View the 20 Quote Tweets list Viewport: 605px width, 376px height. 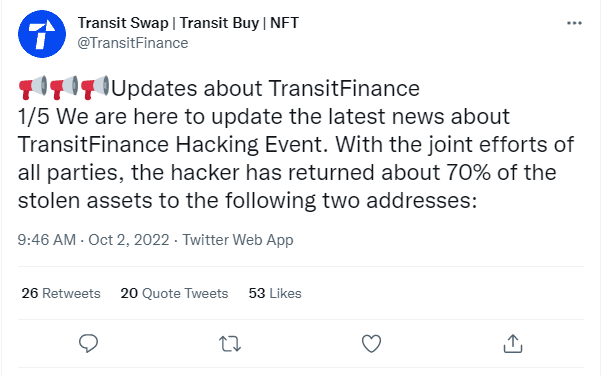pos(174,293)
